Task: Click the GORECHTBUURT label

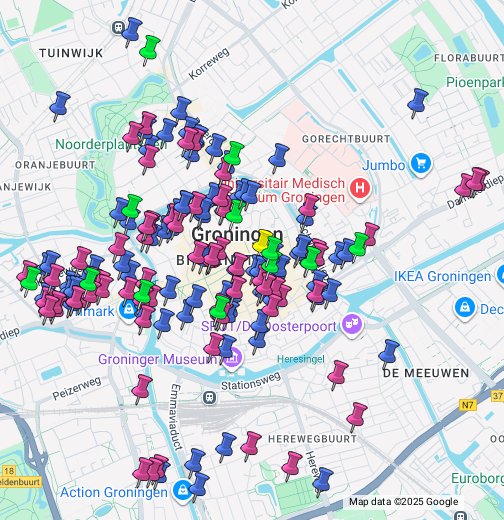Action: pyautogui.click(x=346, y=139)
